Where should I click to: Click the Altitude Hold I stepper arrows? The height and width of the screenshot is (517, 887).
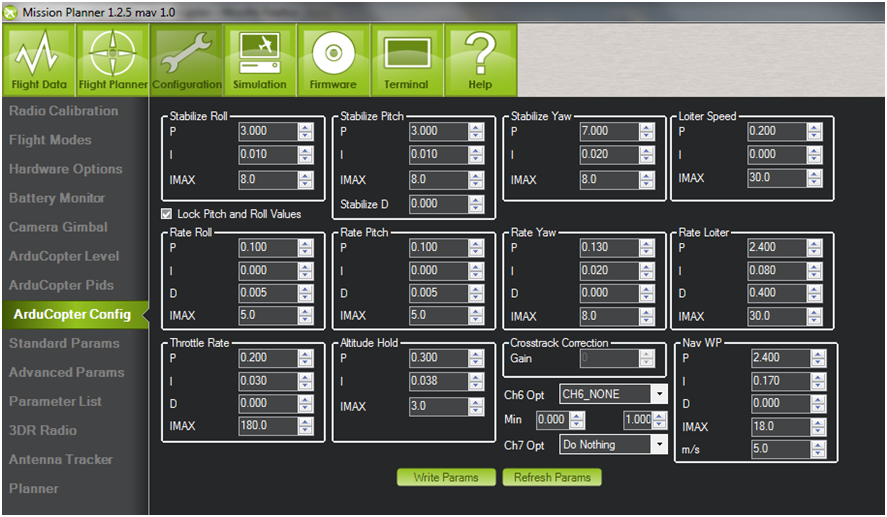coord(476,381)
